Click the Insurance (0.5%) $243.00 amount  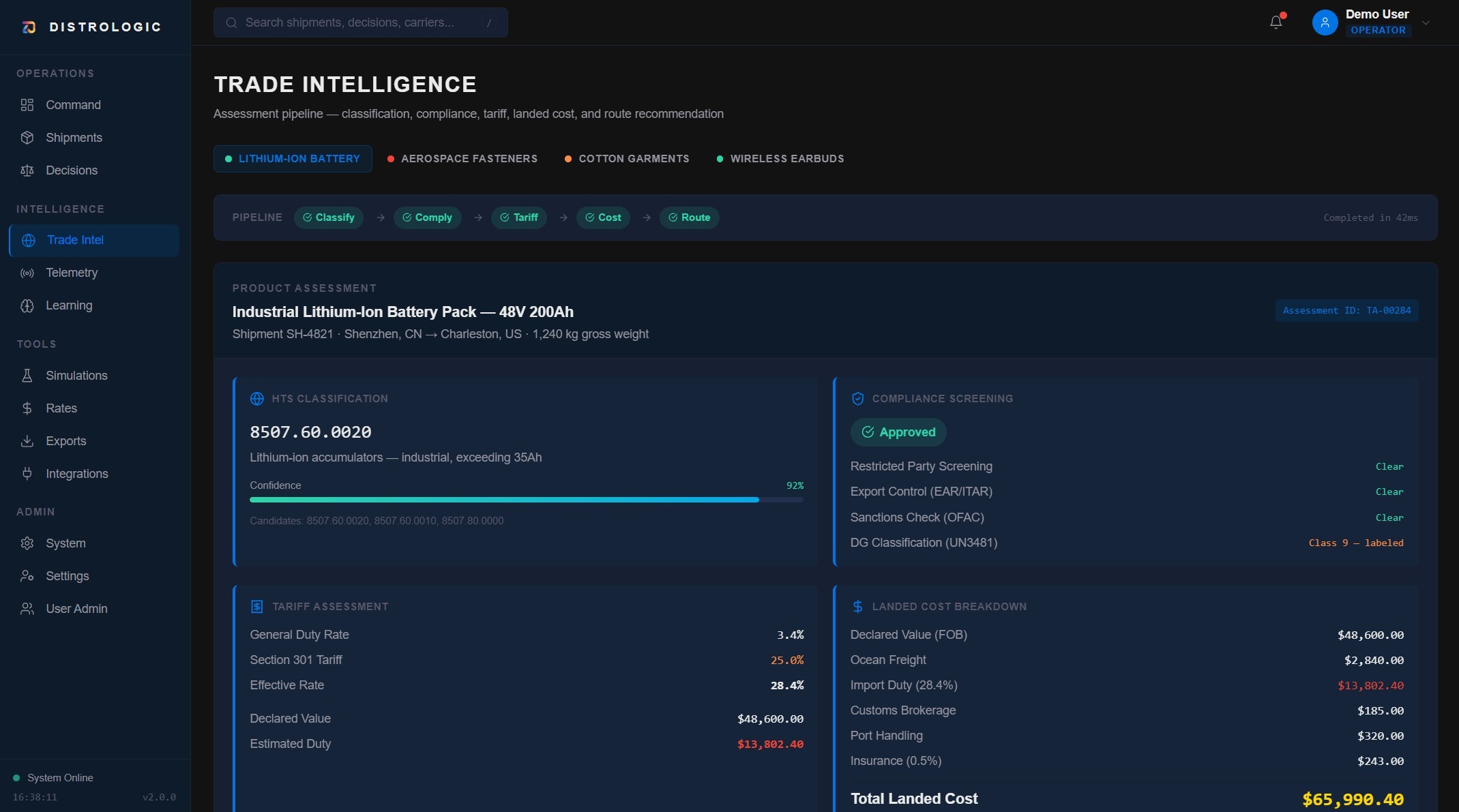1381,761
